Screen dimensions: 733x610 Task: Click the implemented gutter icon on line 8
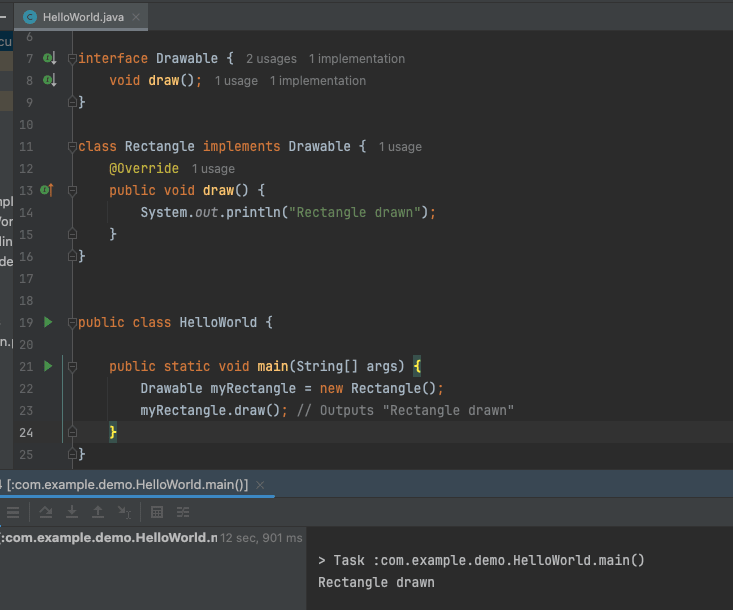coord(50,80)
